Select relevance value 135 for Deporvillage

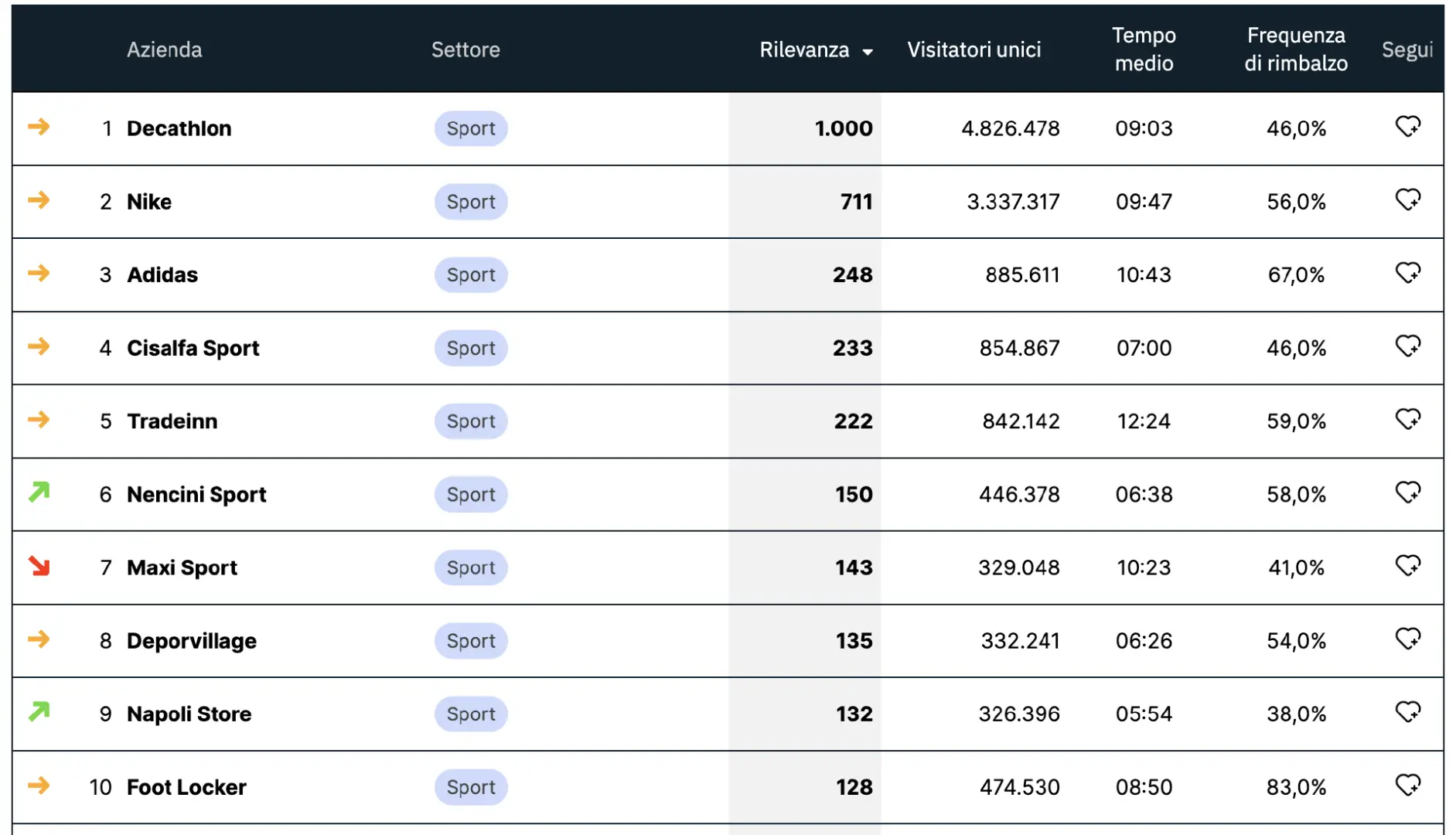point(854,641)
